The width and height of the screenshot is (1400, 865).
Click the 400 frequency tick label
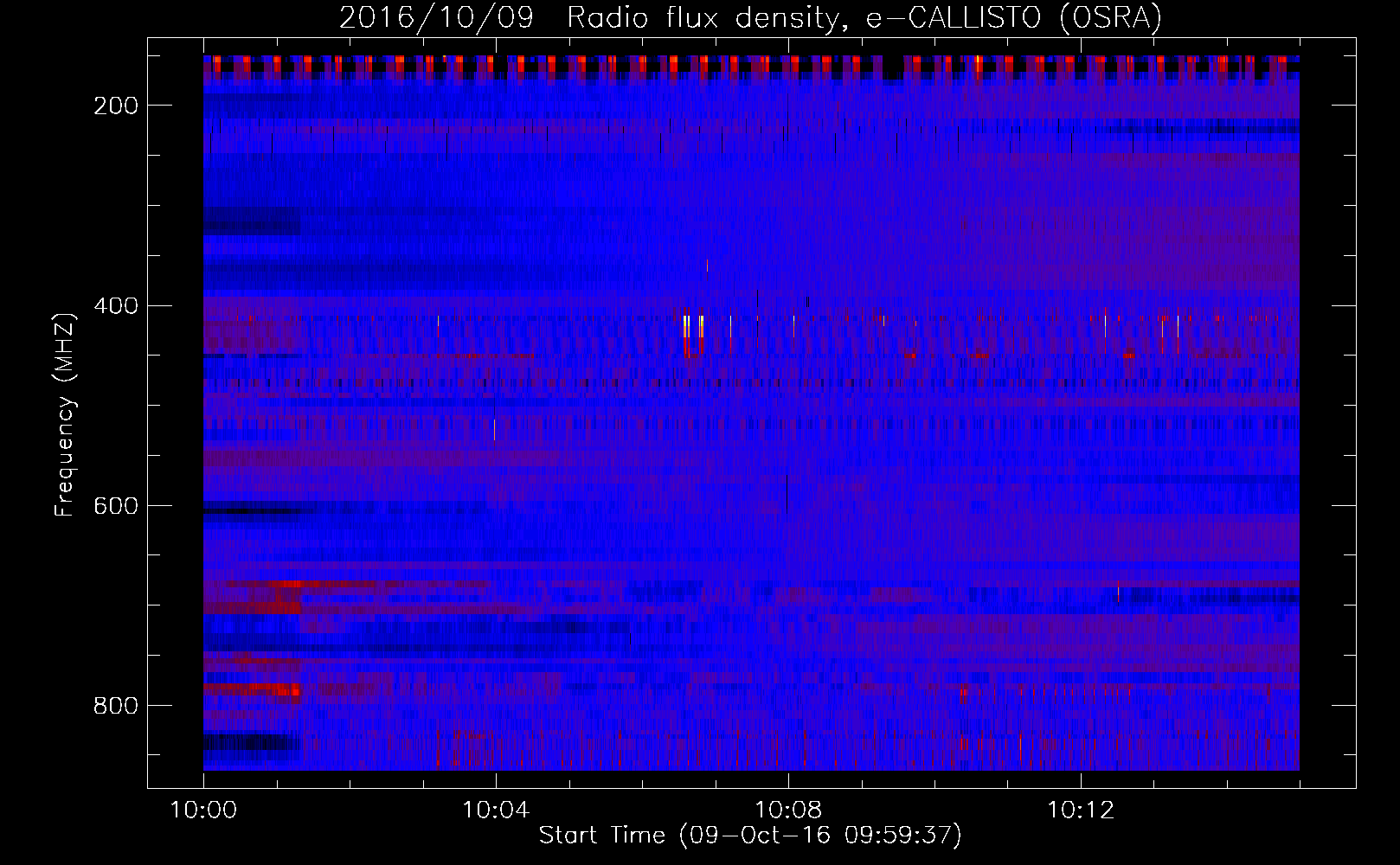[x=116, y=306]
